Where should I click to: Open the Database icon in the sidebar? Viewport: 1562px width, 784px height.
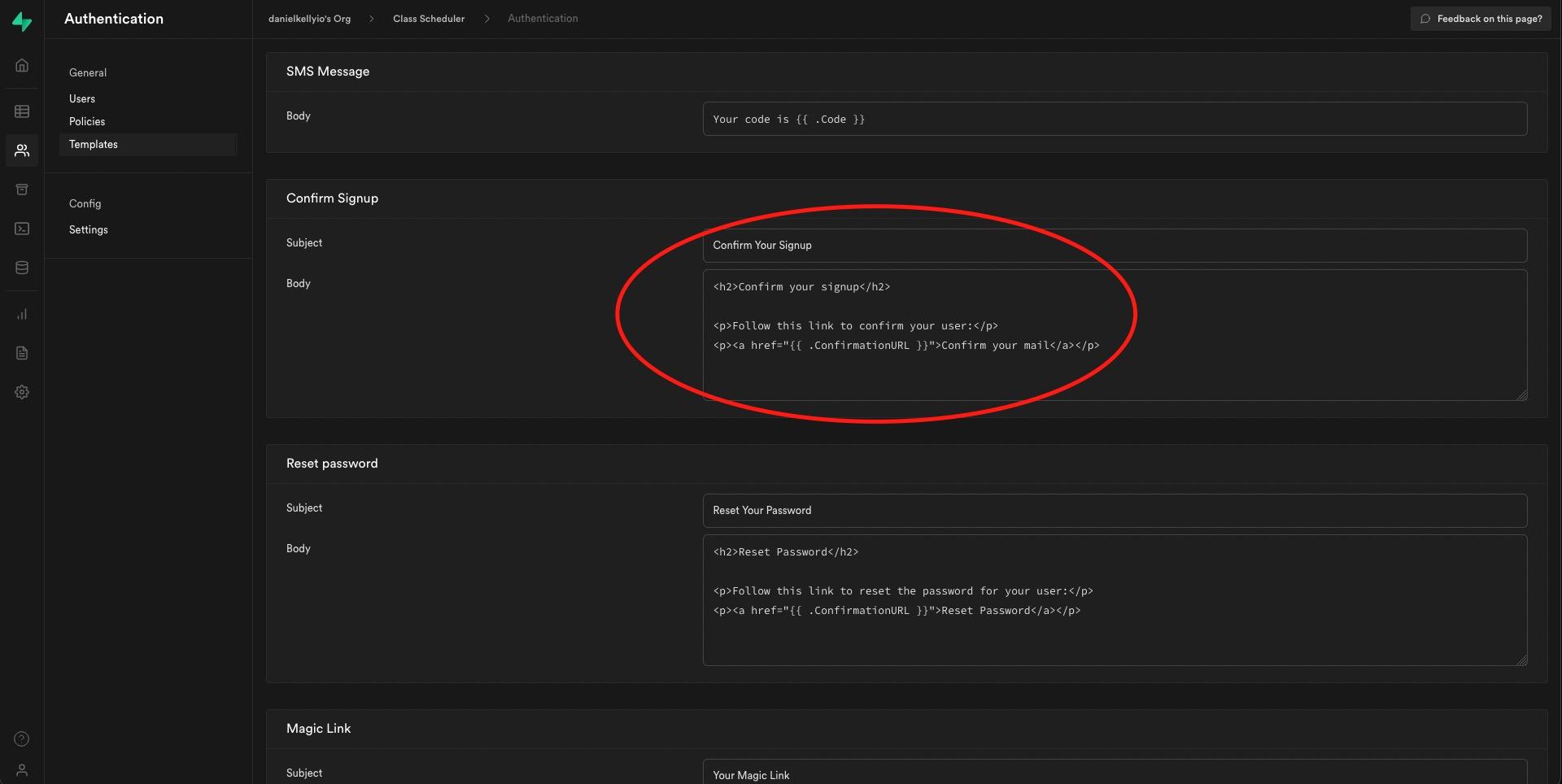click(x=22, y=268)
